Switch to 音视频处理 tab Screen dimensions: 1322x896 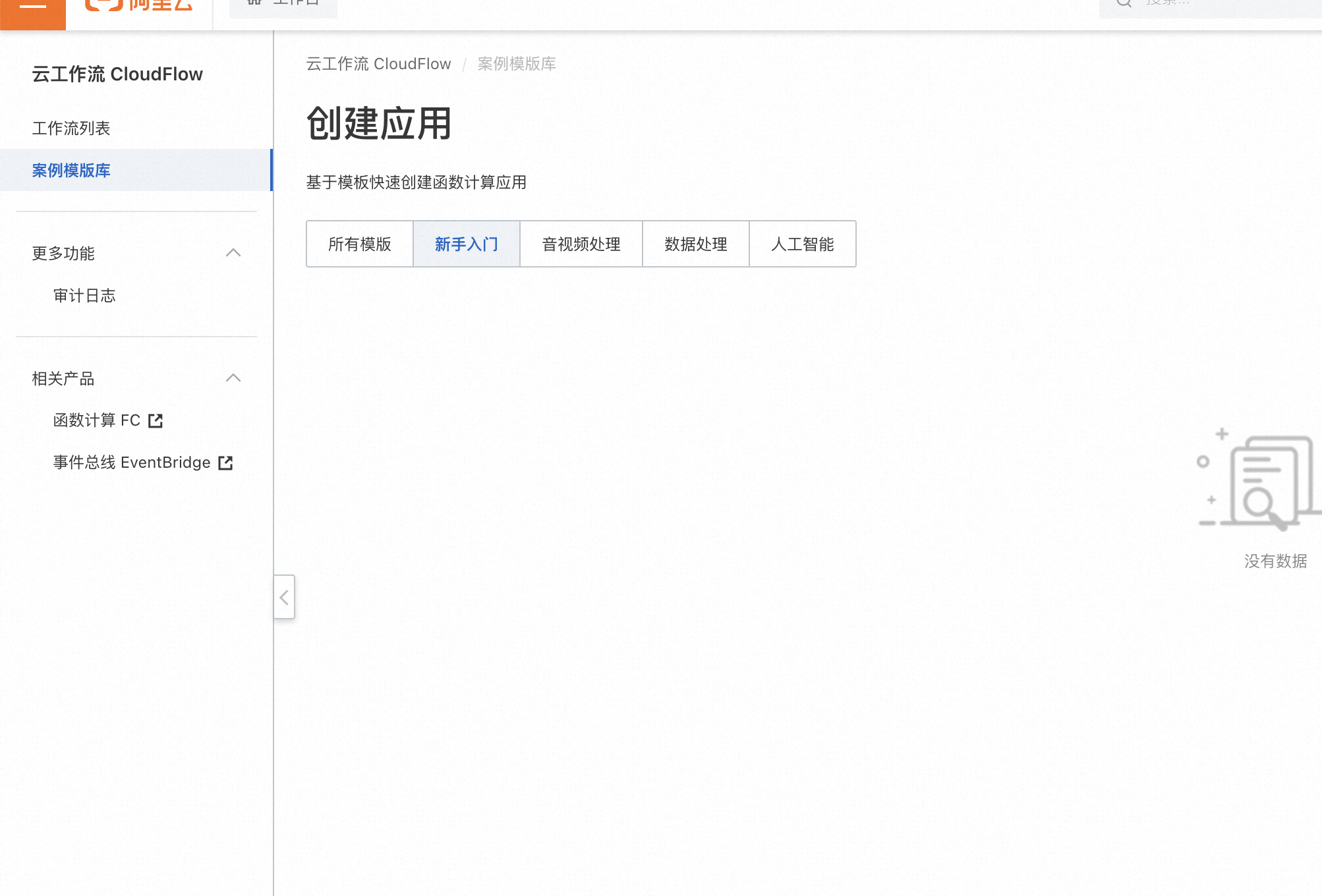(581, 244)
